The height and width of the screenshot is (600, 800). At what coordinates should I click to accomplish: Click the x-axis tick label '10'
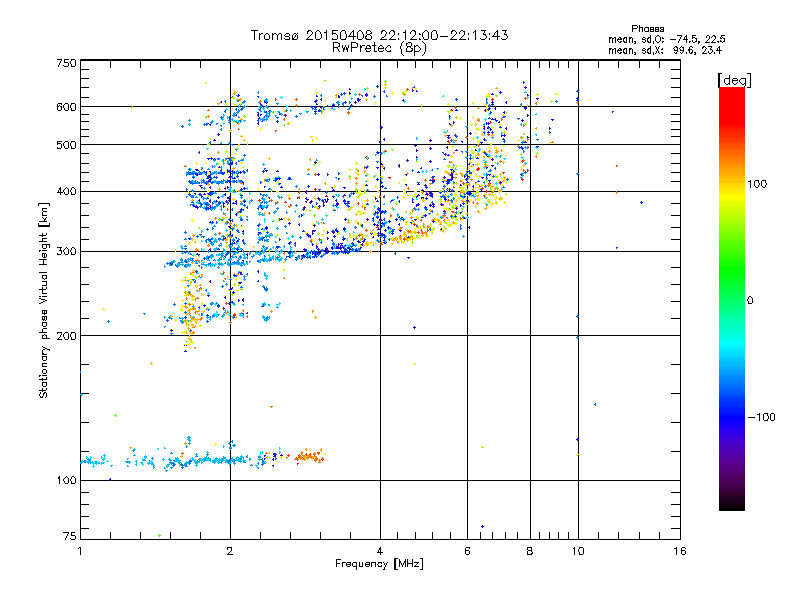pyautogui.click(x=578, y=551)
